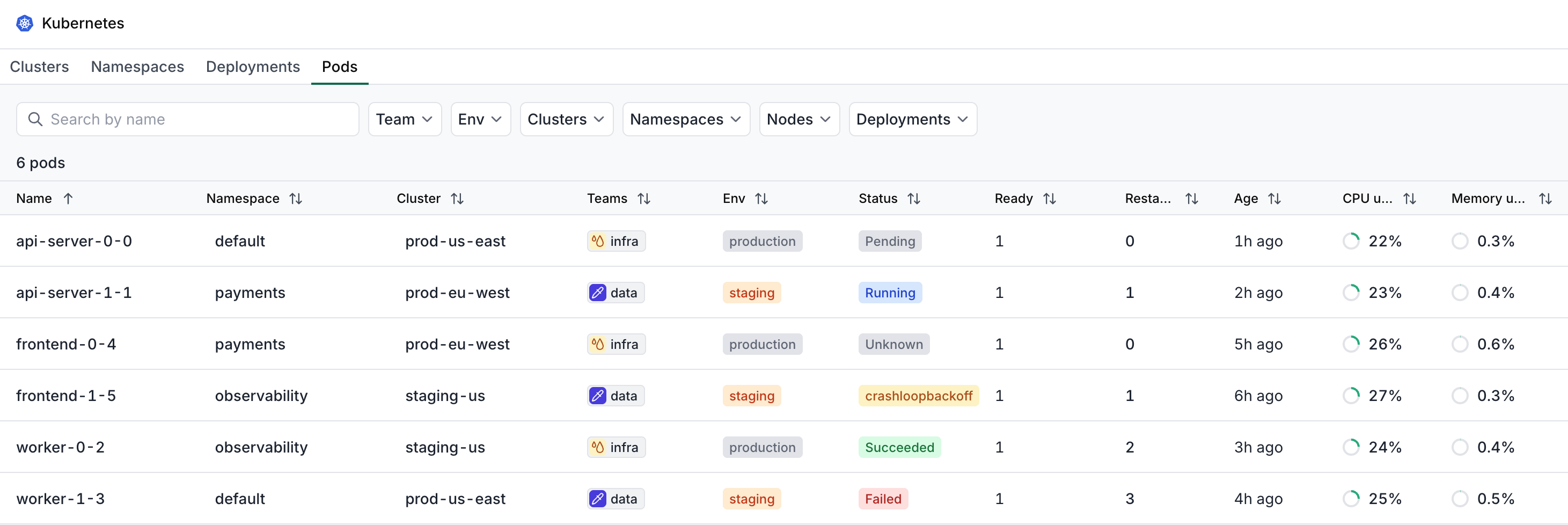Screen dimensions: 1568x525
Task: Sort by Env column icon
Action: (x=761, y=199)
